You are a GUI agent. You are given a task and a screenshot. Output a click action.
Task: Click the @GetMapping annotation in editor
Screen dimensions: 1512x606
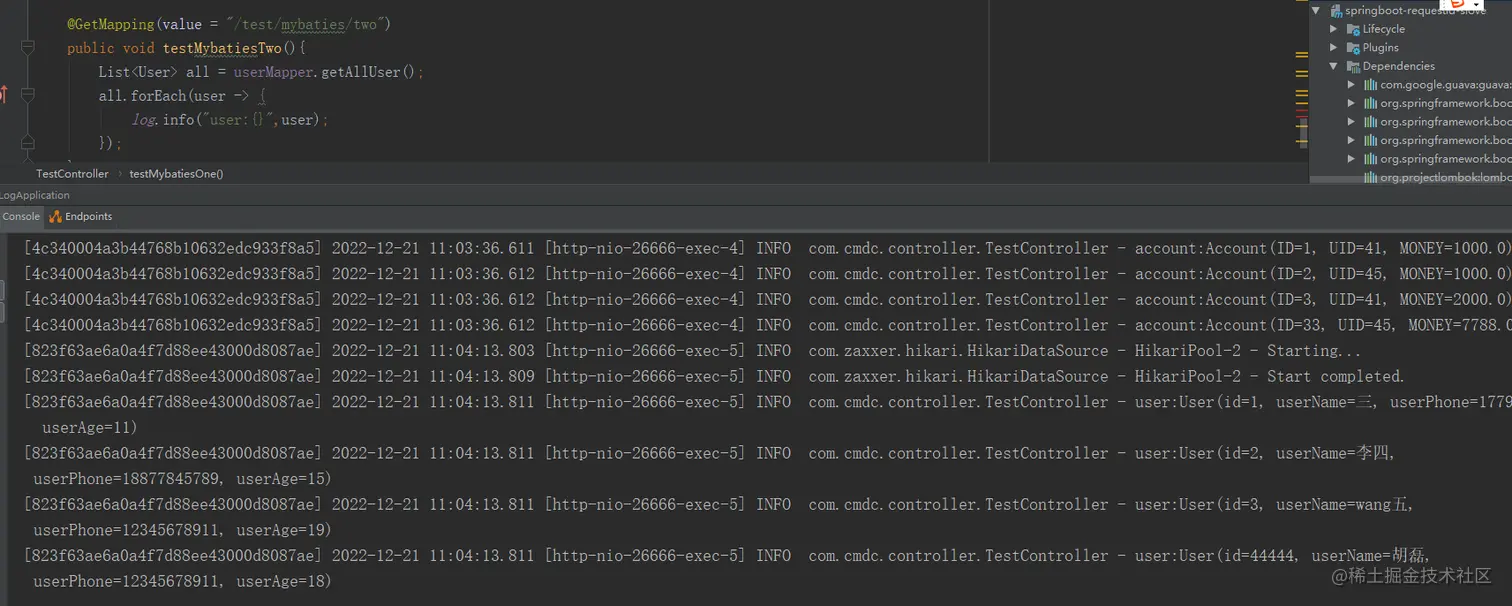[111, 24]
